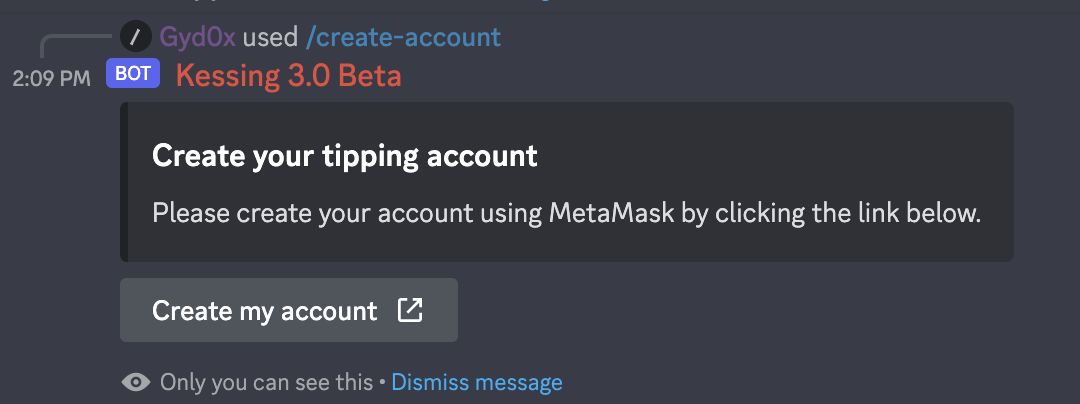
Task: Open the Kessing 3.0 Beta bot profile
Action: [288, 76]
